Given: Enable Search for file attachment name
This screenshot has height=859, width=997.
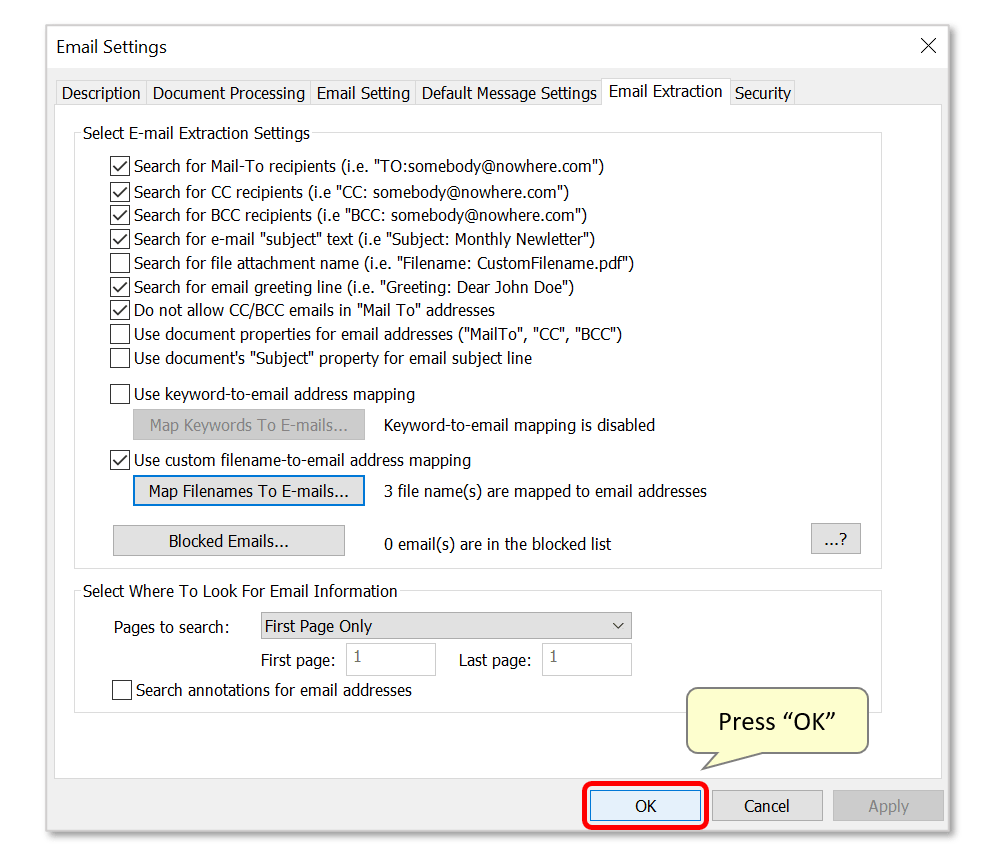Looking at the screenshot, I should [x=120, y=263].
